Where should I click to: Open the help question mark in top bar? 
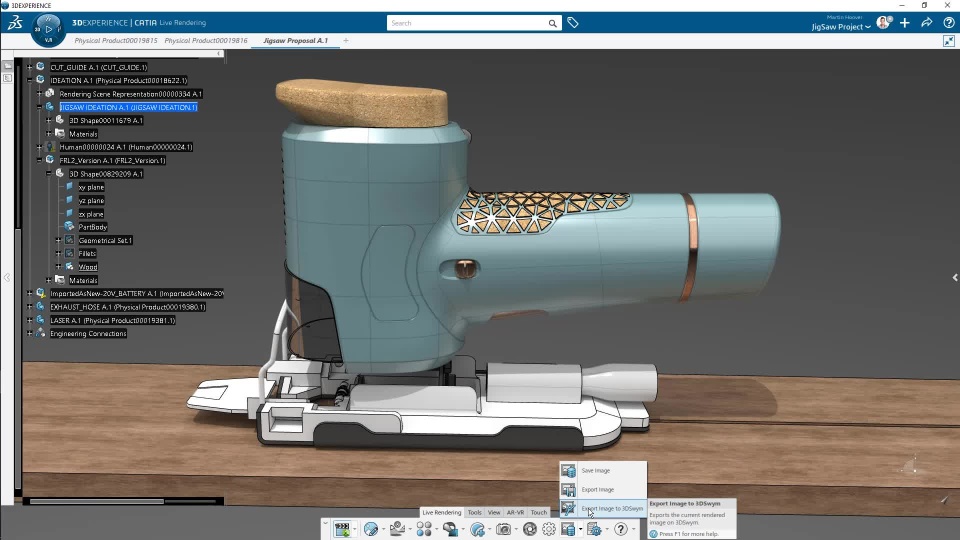tap(948, 22)
